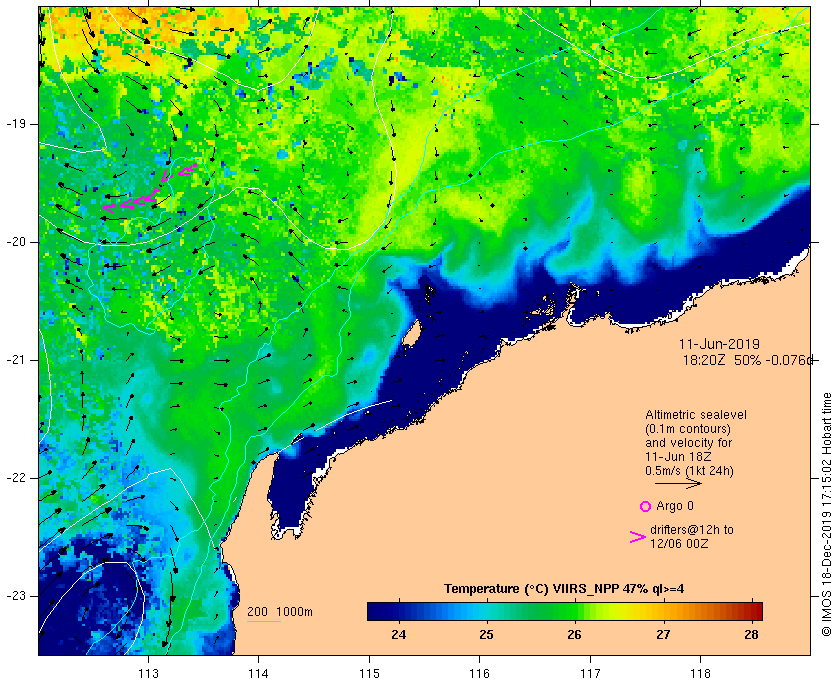
Task: Click the latitude axis label -19
Action: coord(16,124)
